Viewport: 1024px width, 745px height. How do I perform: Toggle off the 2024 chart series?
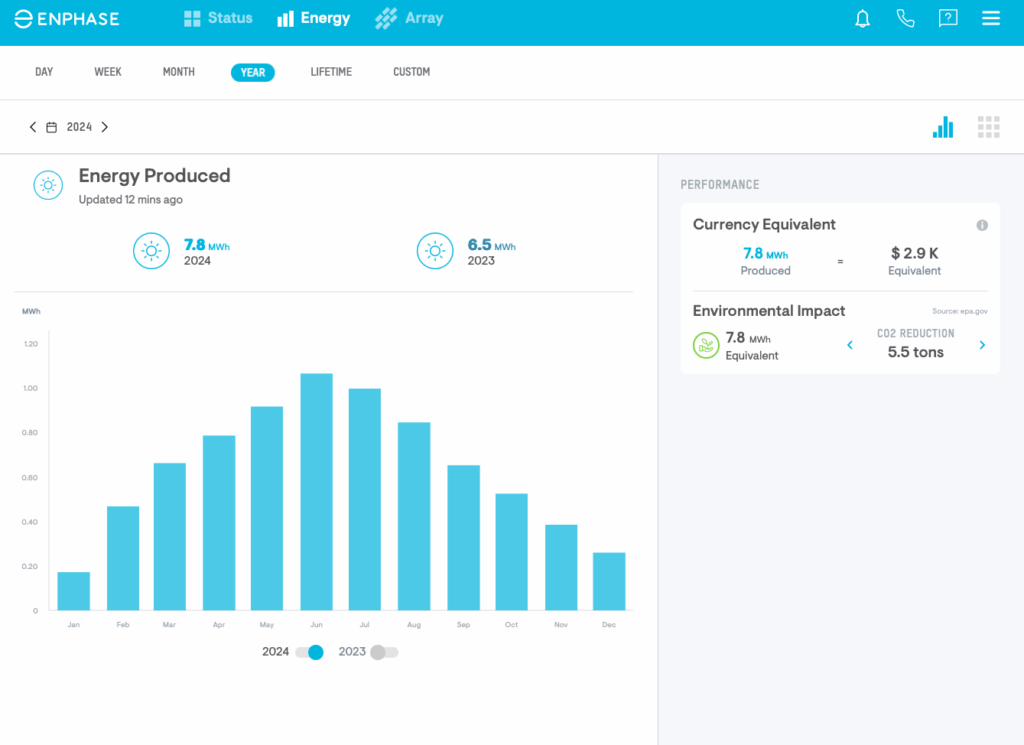[x=310, y=652]
